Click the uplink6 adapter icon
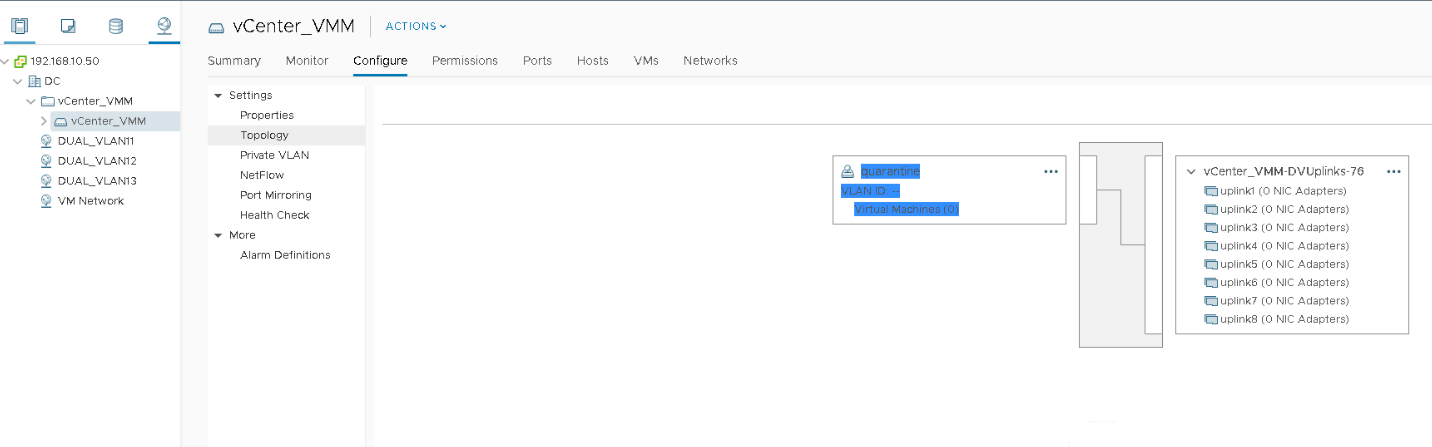 tap(1211, 283)
